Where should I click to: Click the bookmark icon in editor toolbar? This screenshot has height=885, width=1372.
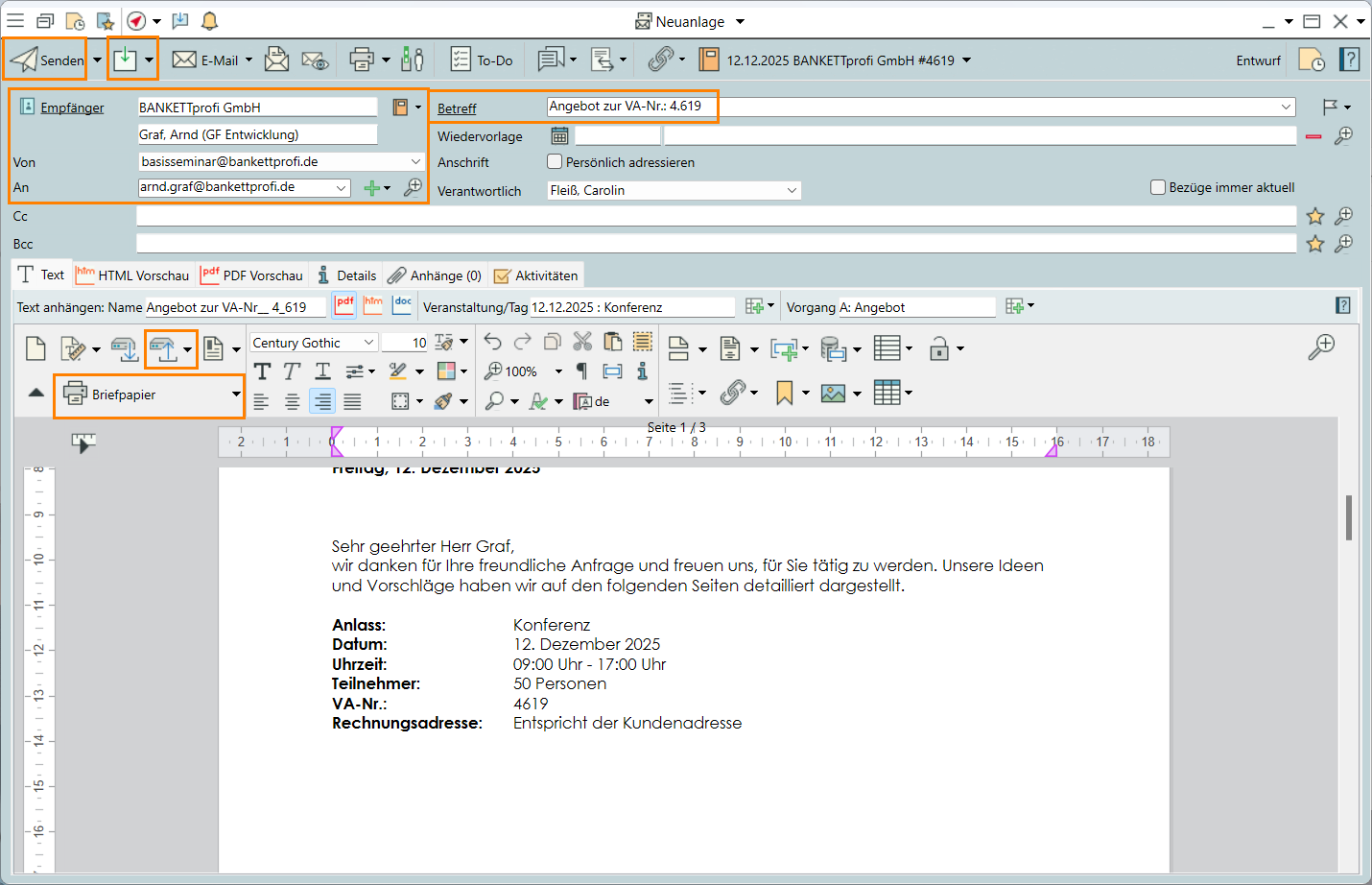click(x=785, y=393)
